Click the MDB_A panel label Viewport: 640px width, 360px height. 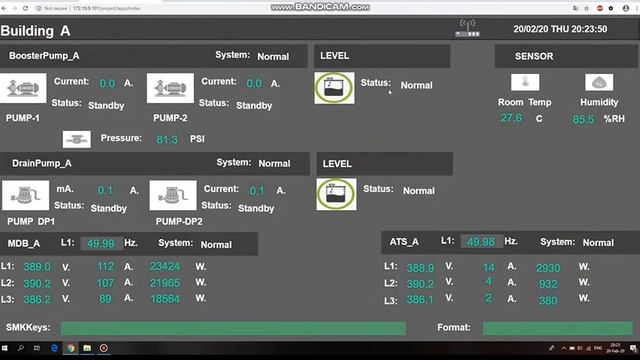coord(24,244)
